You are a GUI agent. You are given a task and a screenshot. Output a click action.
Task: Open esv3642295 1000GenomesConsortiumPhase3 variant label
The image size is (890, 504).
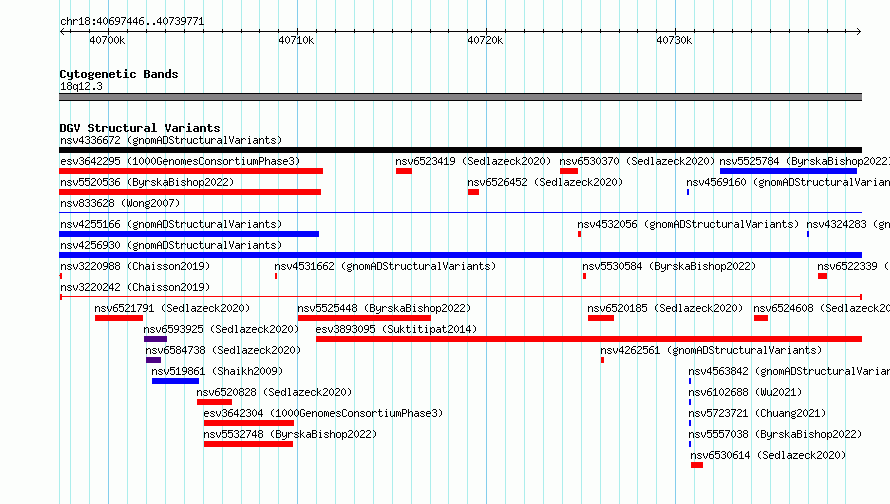(180, 161)
